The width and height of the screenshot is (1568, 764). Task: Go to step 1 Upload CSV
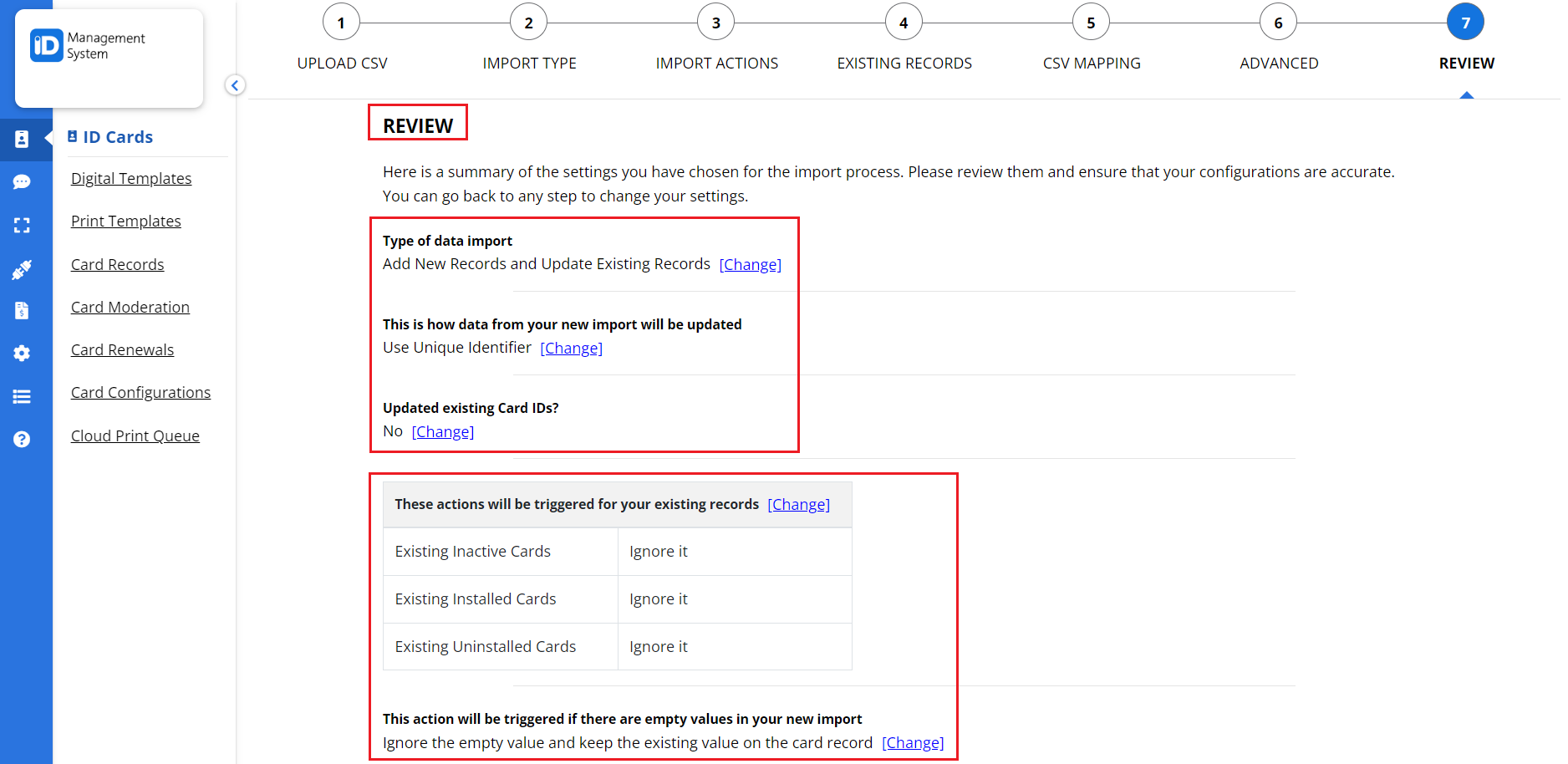pyautogui.click(x=341, y=23)
